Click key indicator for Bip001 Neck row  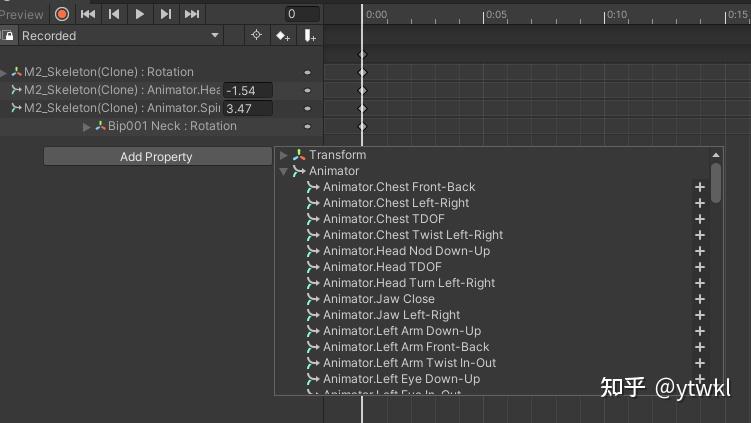point(307,127)
